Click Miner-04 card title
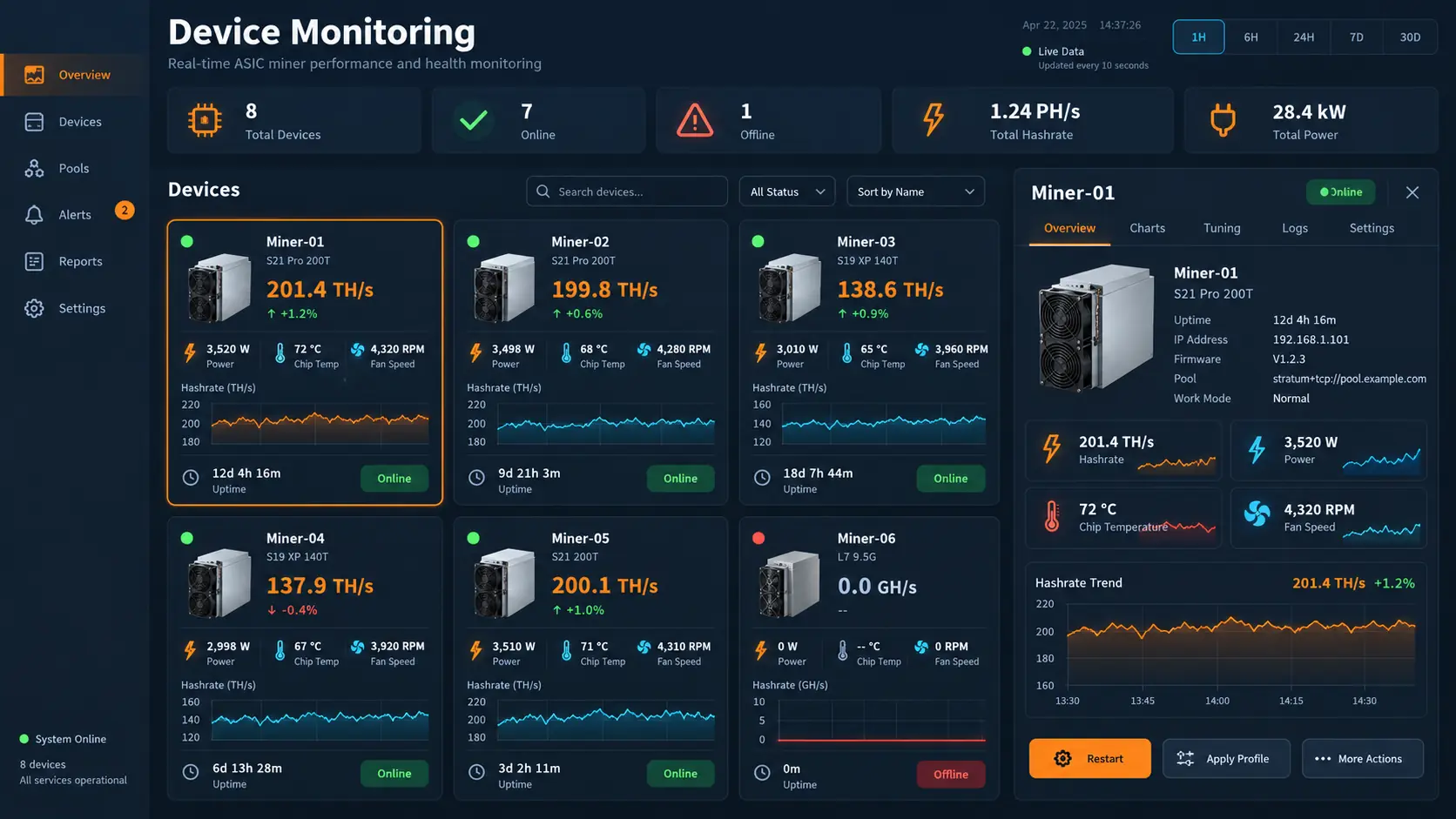1456x819 pixels. pyautogui.click(x=295, y=539)
